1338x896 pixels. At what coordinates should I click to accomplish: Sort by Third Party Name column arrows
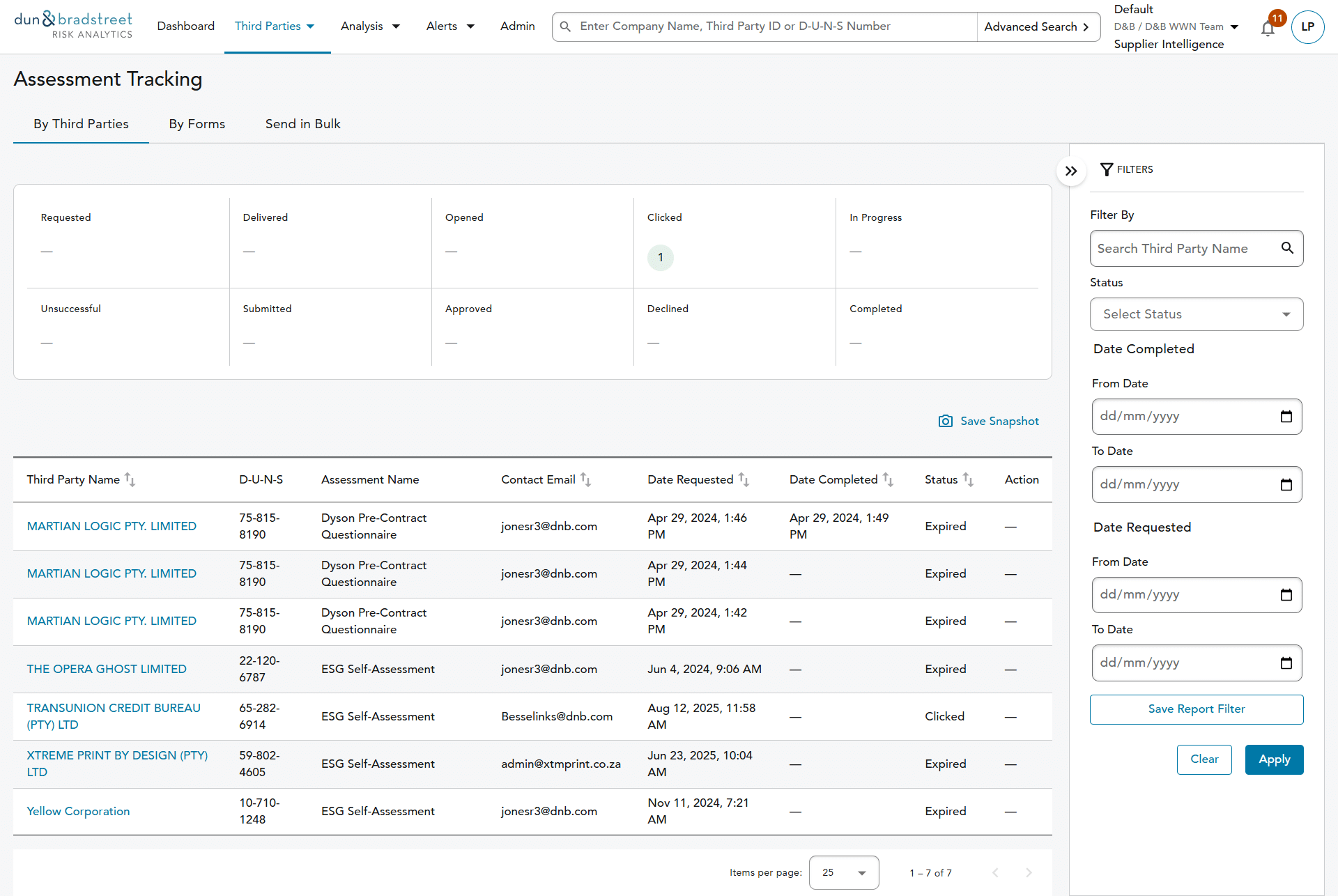click(x=130, y=479)
